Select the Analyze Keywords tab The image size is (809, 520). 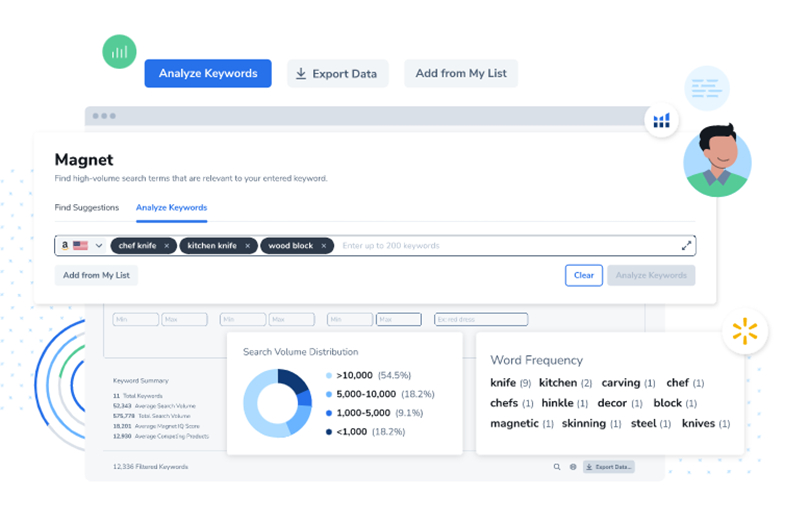point(171,207)
